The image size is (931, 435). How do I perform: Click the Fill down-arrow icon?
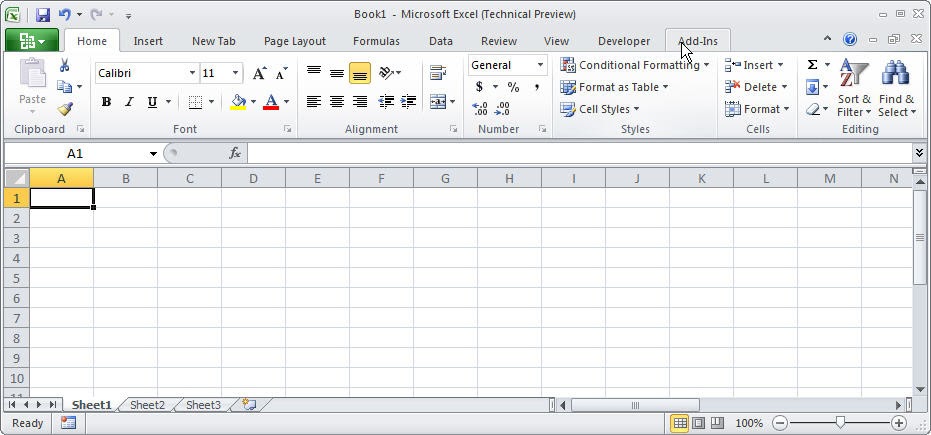(812, 87)
